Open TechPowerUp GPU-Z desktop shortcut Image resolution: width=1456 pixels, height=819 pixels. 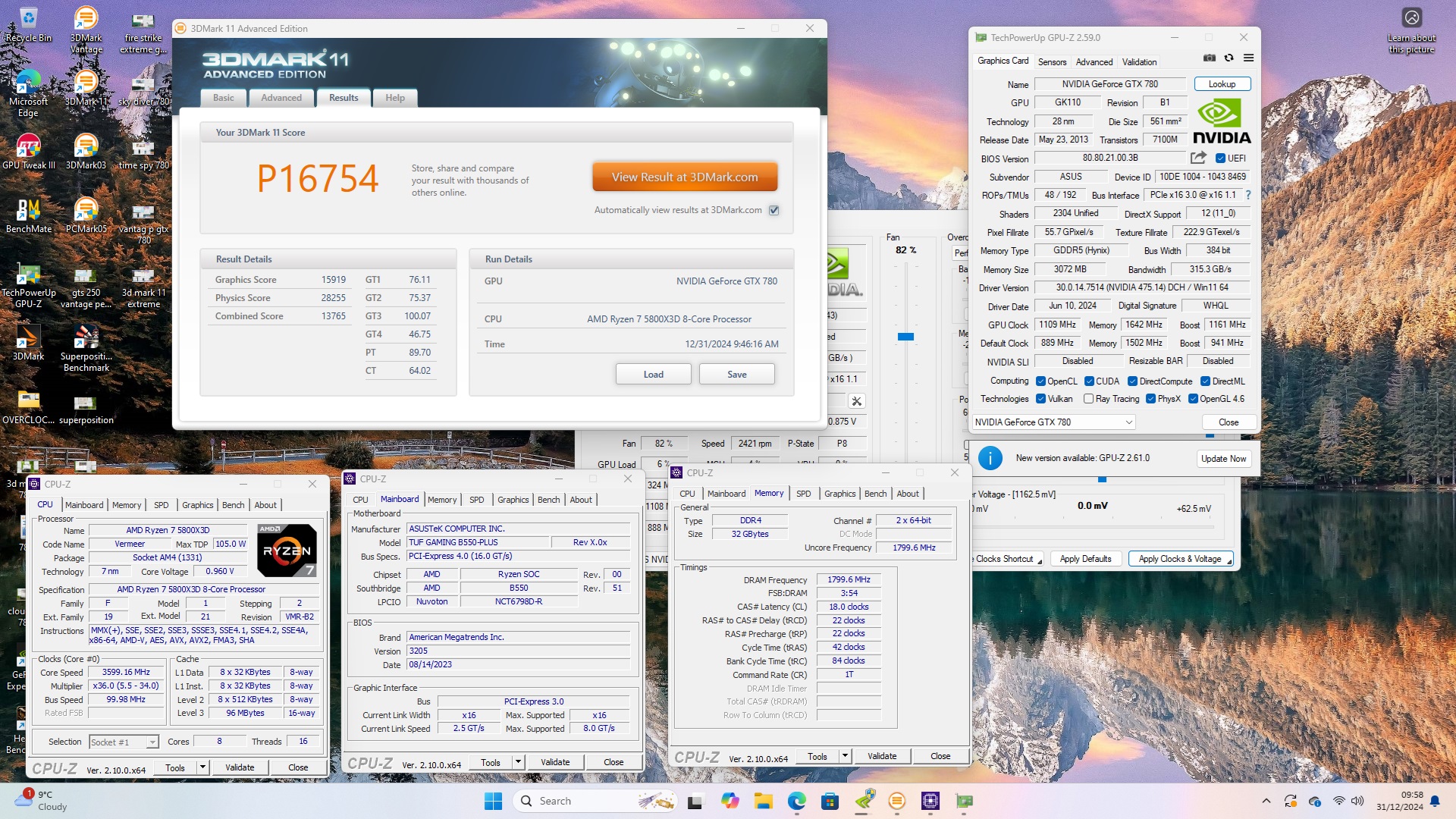pyautogui.click(x=28, y=285)
